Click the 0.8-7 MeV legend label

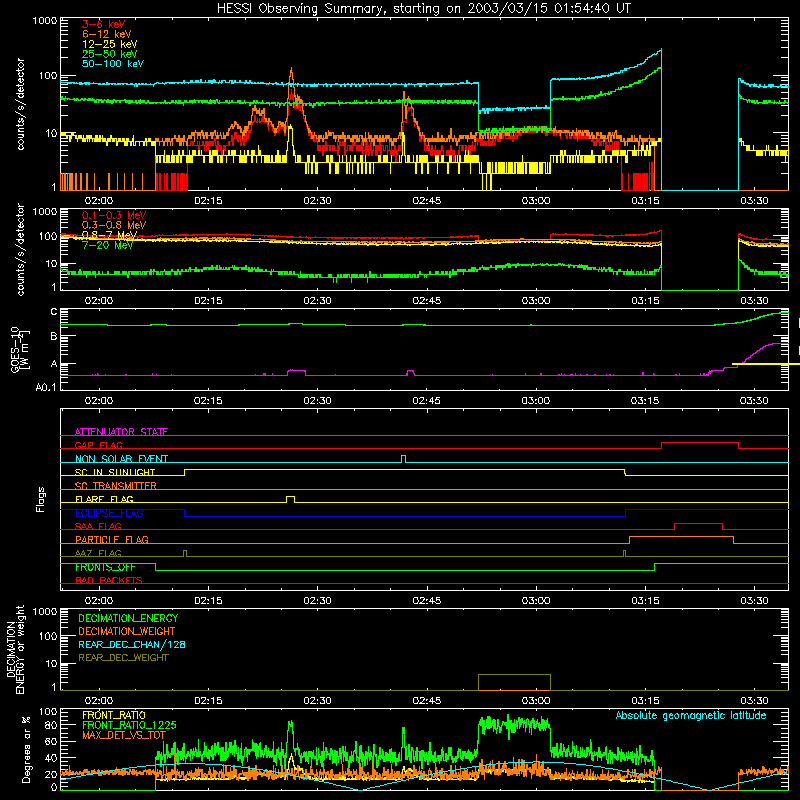110,235
